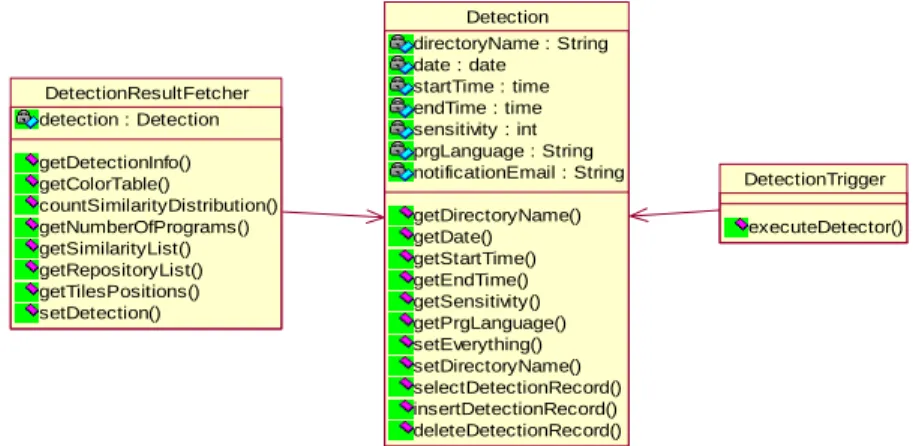Click the lock icon beside prgLanguage attribute
This screenshot has height=446, width=913.
click(x=401, y=151)
